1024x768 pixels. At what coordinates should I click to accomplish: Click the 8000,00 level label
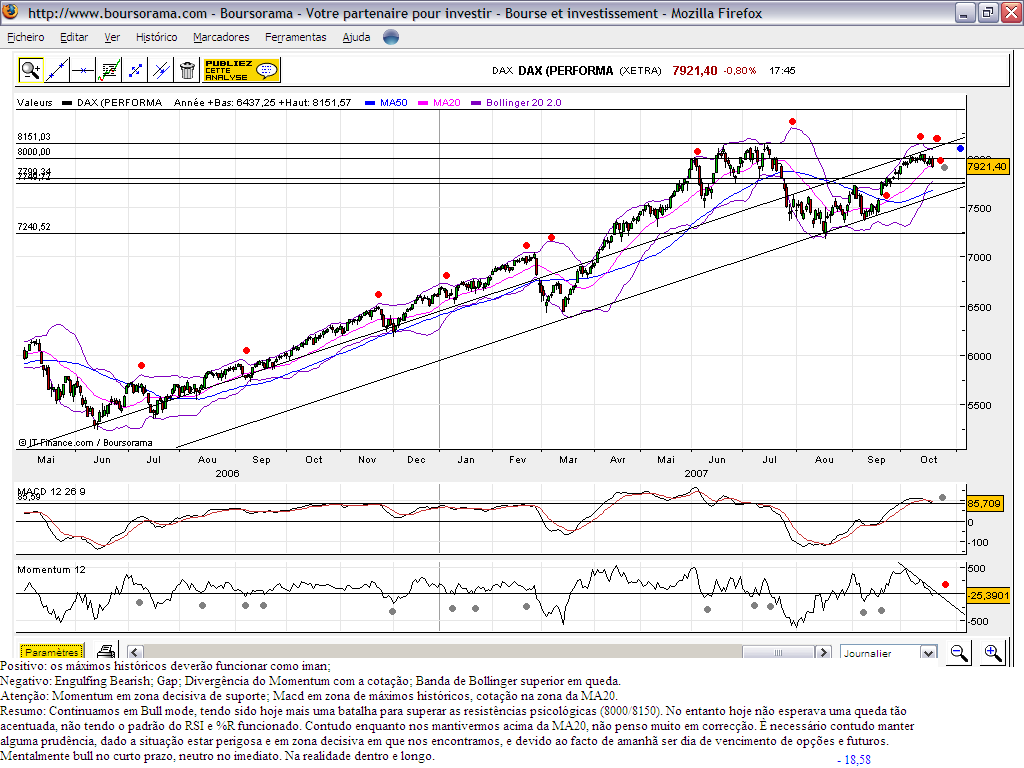click(x=34, y=152)
